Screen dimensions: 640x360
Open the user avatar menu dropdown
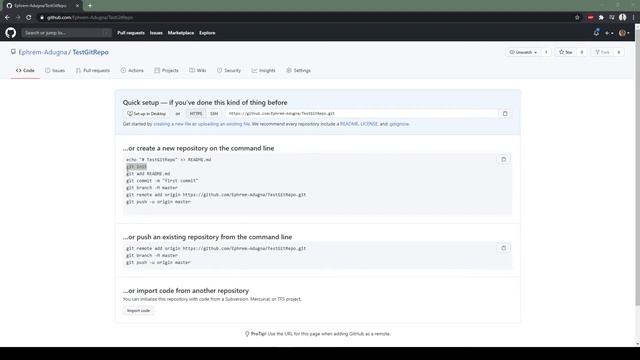click(x=624, y=33)
